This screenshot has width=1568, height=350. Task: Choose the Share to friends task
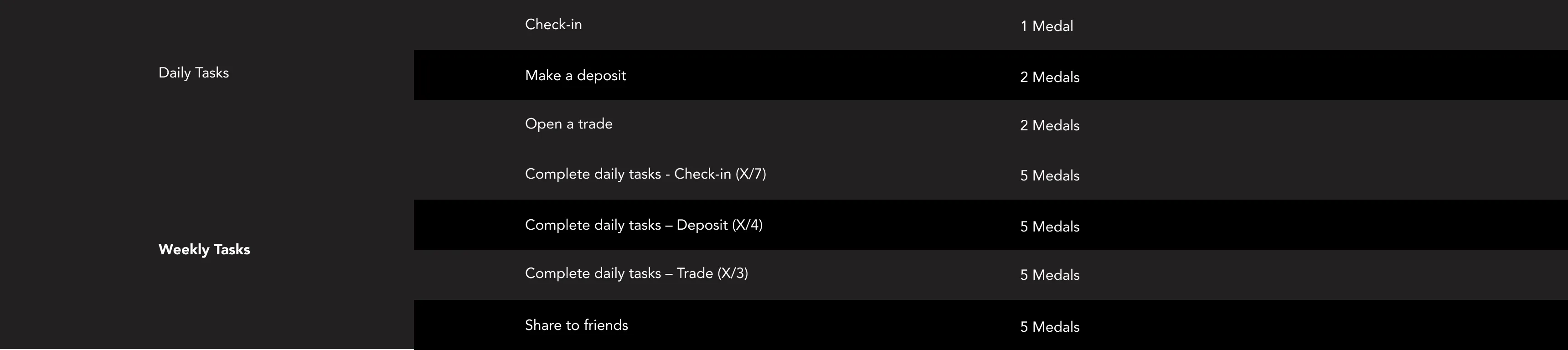point(576,325)
